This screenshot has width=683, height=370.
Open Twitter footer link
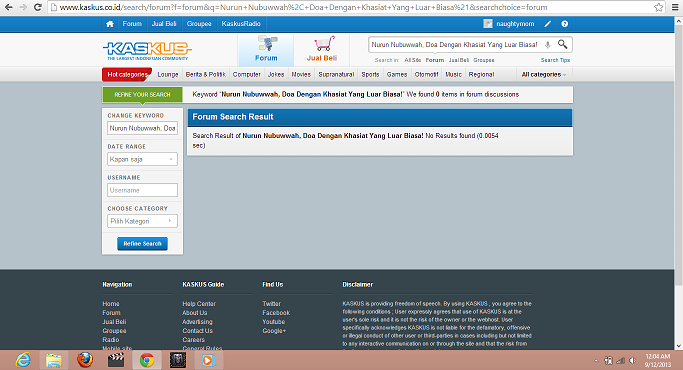271,304
